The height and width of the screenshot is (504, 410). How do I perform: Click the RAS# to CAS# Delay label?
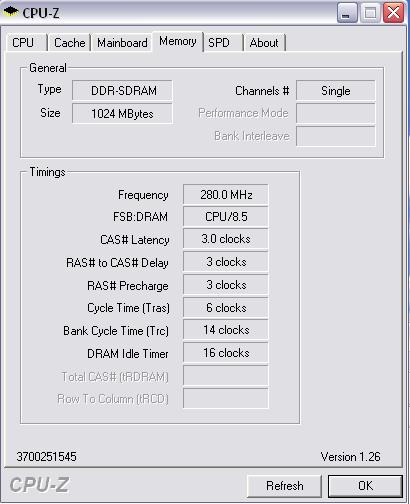tap(117, 263)
